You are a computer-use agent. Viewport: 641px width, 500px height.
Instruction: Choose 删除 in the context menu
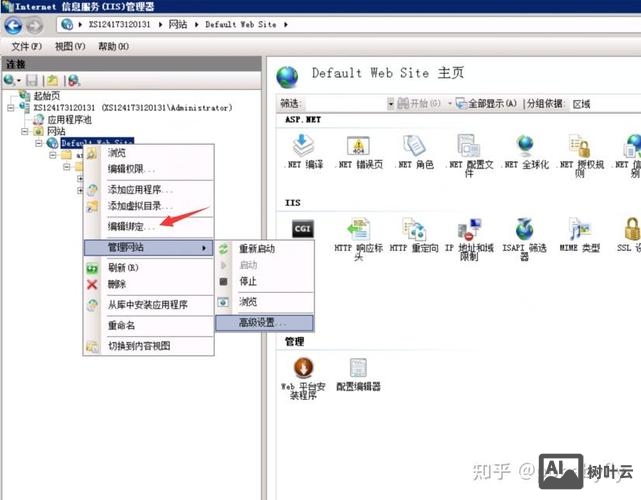[149, 284]
